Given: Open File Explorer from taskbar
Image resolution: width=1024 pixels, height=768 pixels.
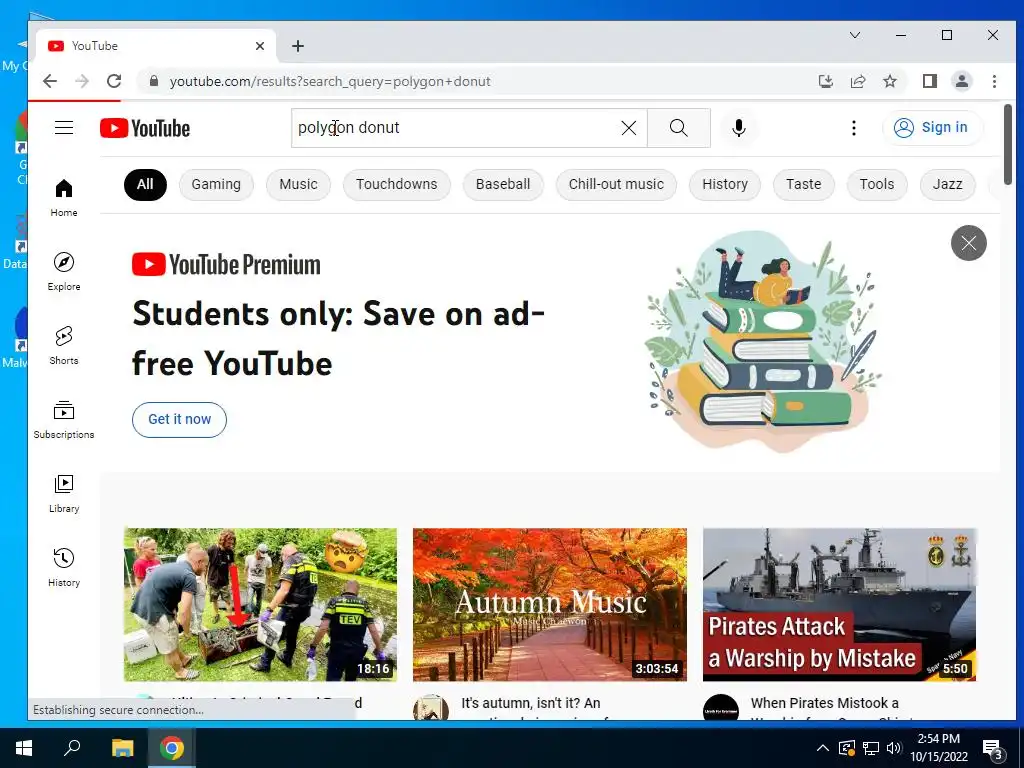Looking at the screenshot, I should (x=122, y=748).
